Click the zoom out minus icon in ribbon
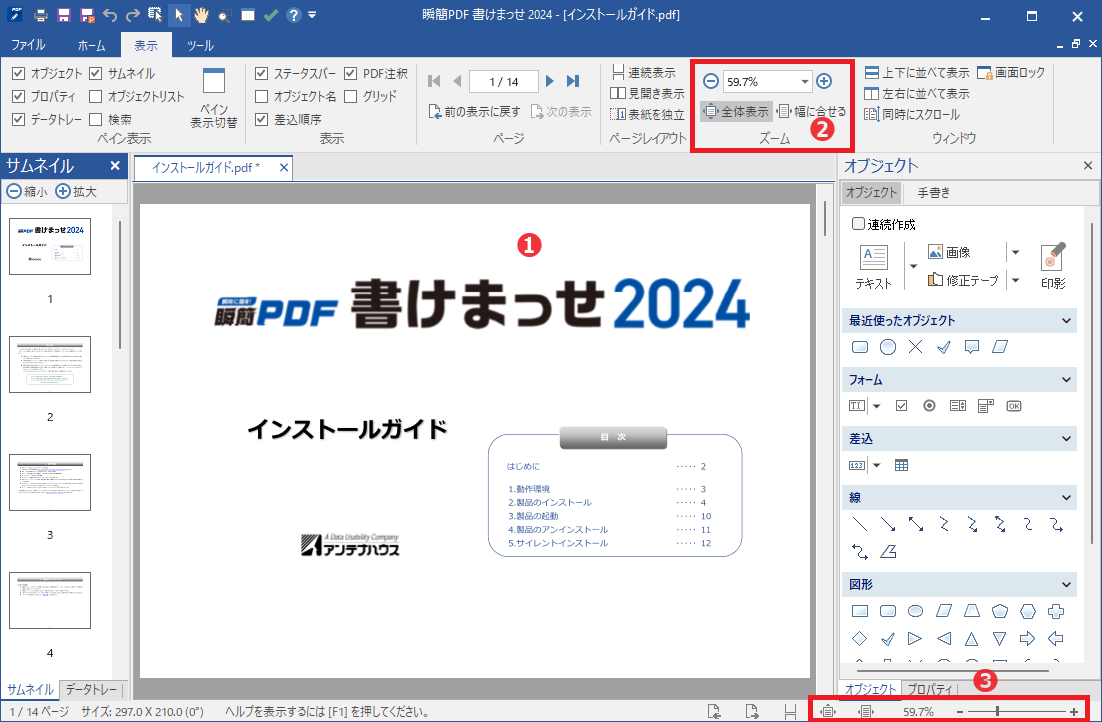This screenshot has height=722, width=1102. pyautogui.click(x=711, y=82)
